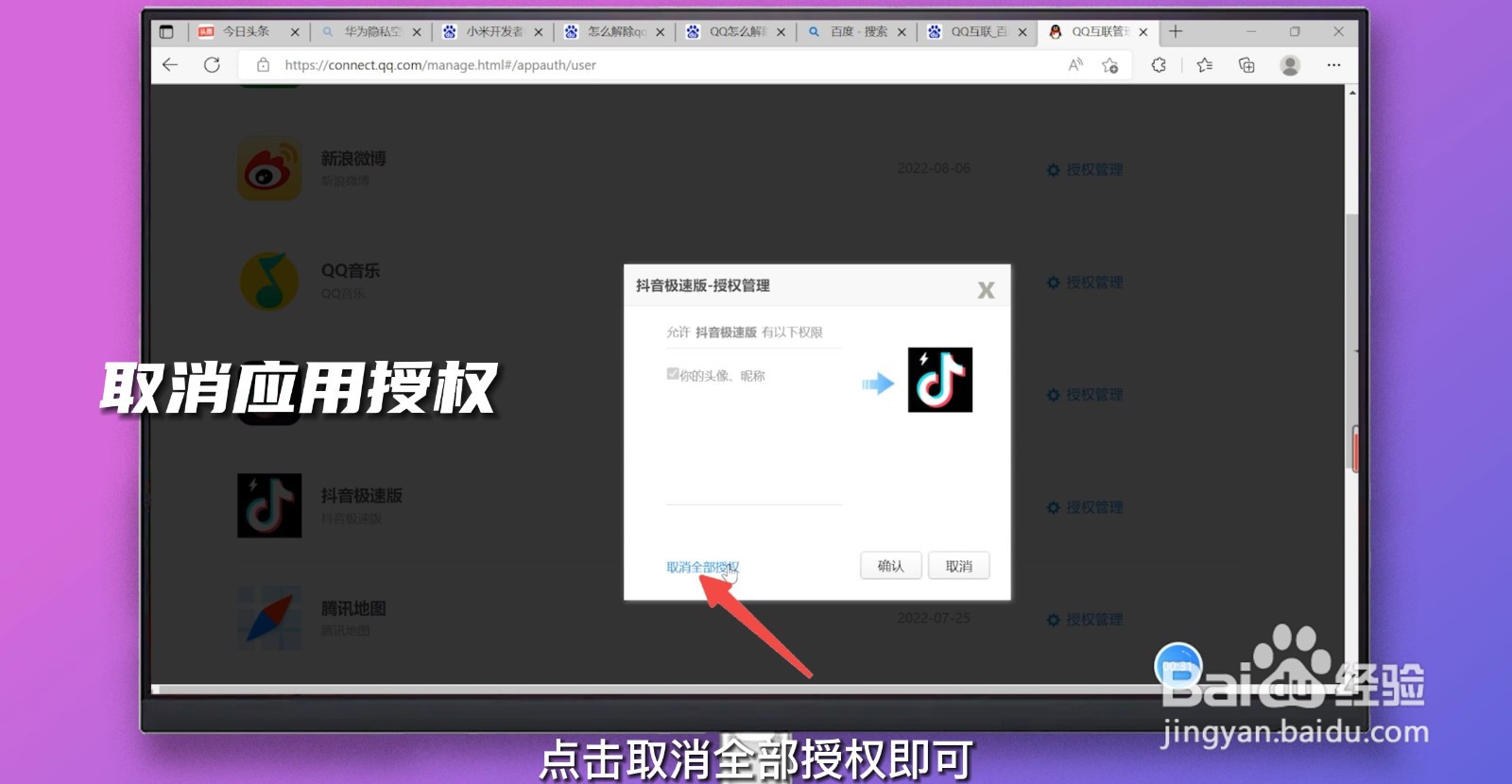Close the 今日头条 tab
The width and height of the screenshot is (1512, 784).
click(x=295, y=32)
